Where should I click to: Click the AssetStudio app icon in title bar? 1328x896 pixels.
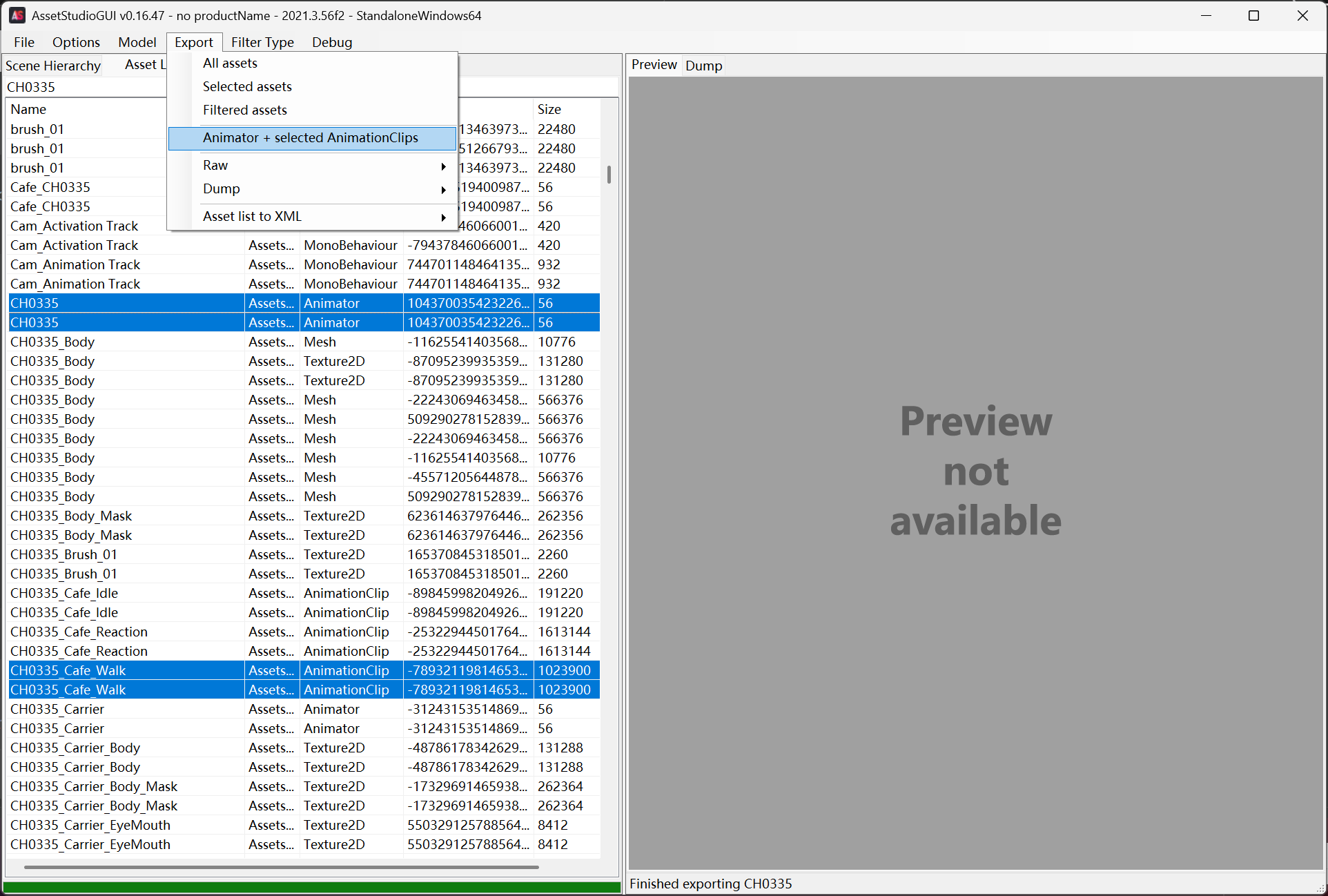tap(17, 15)
